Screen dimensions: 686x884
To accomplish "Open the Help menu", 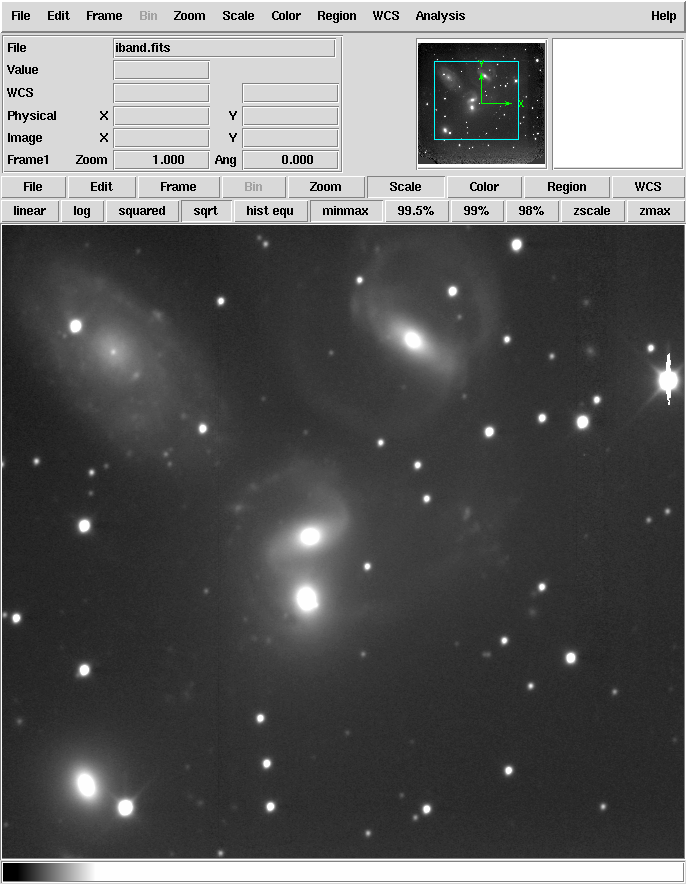I will coord(663,16).
